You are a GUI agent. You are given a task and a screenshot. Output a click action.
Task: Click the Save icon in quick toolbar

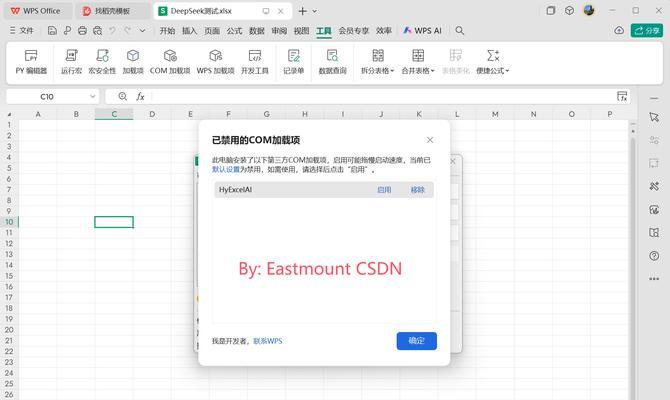click(x=52, y=30)
